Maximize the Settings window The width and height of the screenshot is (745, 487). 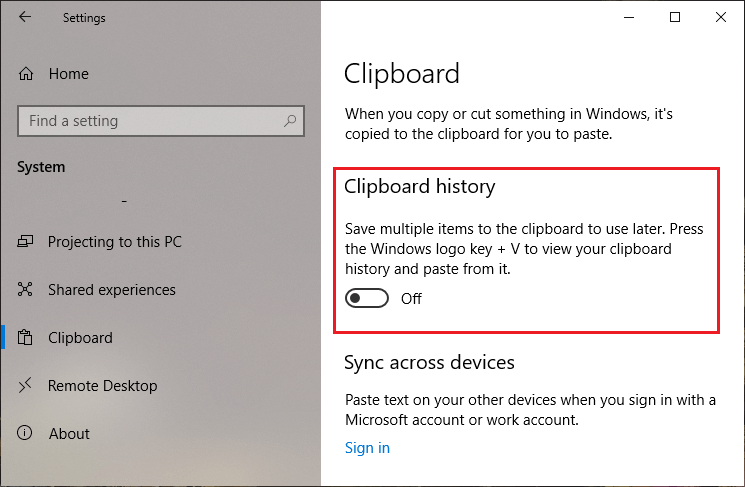675,17
